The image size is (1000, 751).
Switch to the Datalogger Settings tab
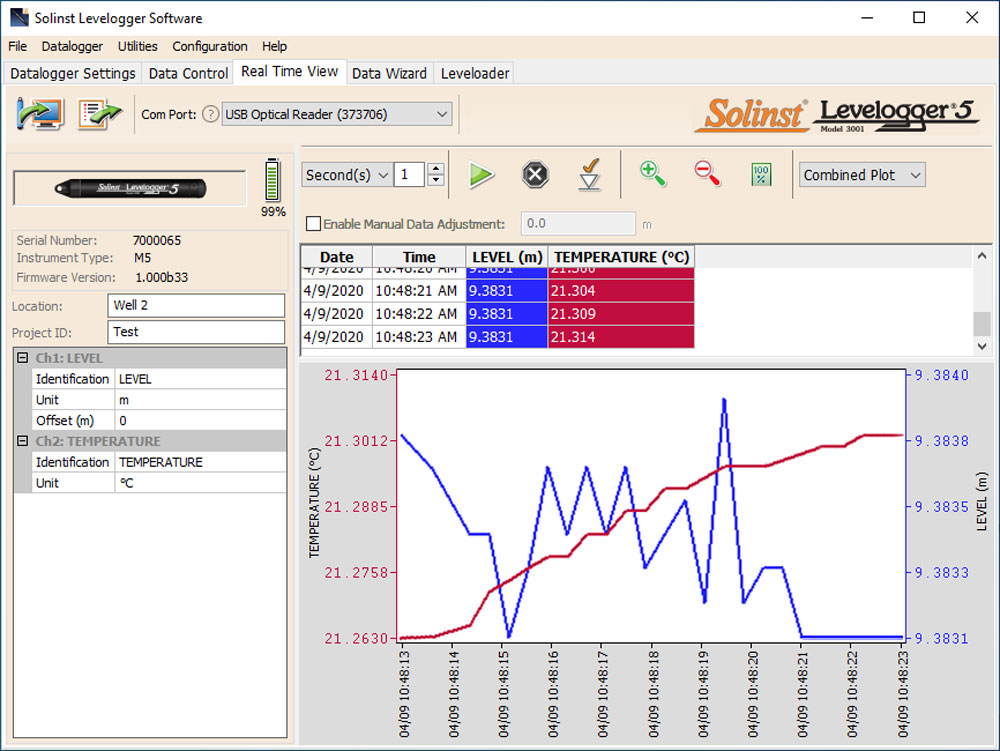tap(73, 73)
